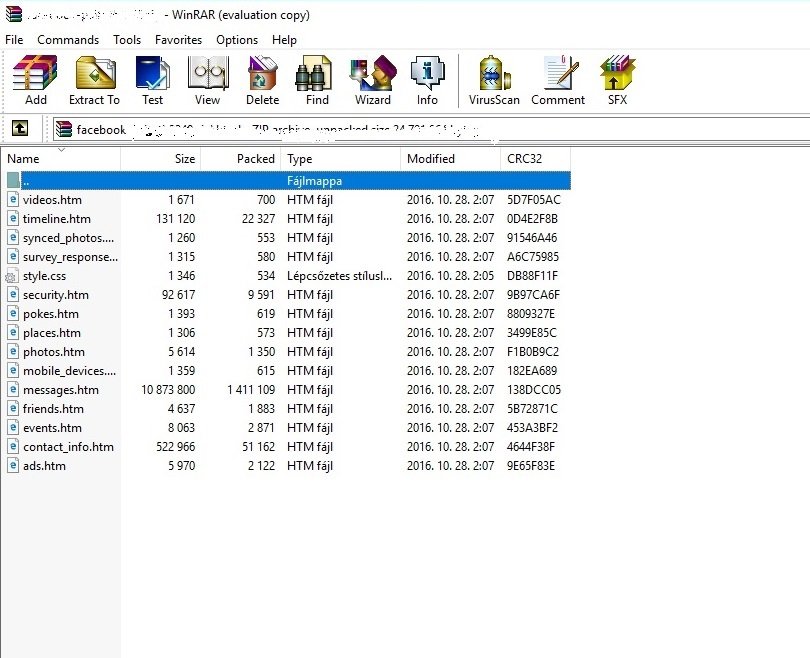The width and height of the screenshot is (810, 658).
Task: Add an archive Comment
Action: click(558, 80)
